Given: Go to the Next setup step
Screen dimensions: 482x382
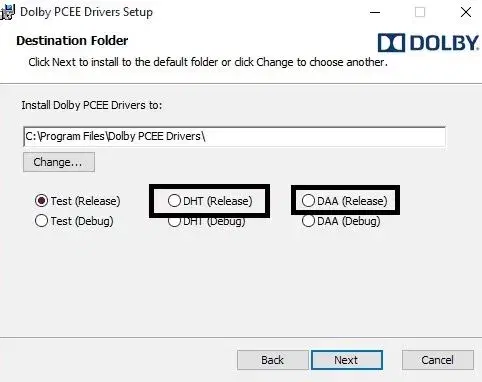Looking at the screenshot, I should point(347,360).
